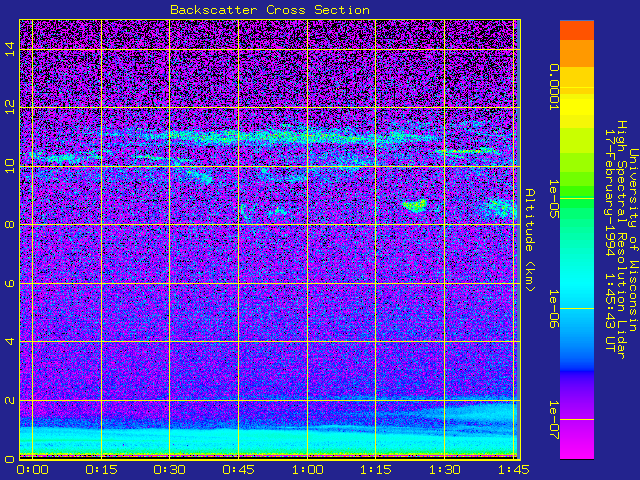Click the bright green cloud patch near 1:25
Screen dimensions: 640x480
(x=415, y=205)
